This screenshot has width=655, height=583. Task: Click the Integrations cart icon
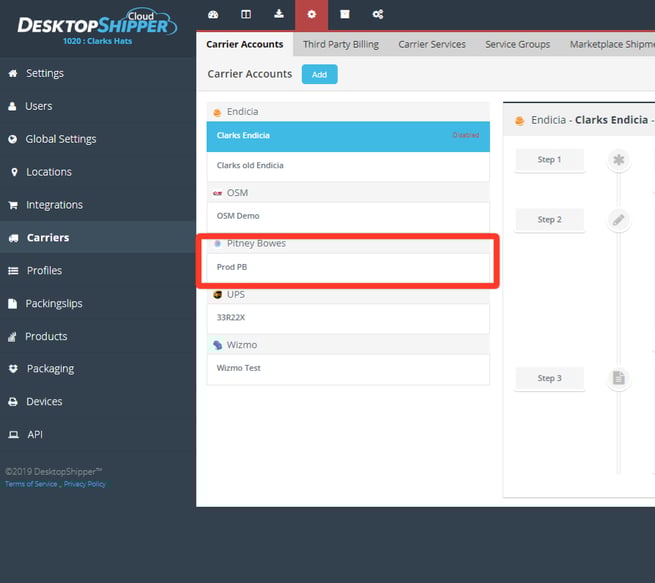tap(13, 205)
